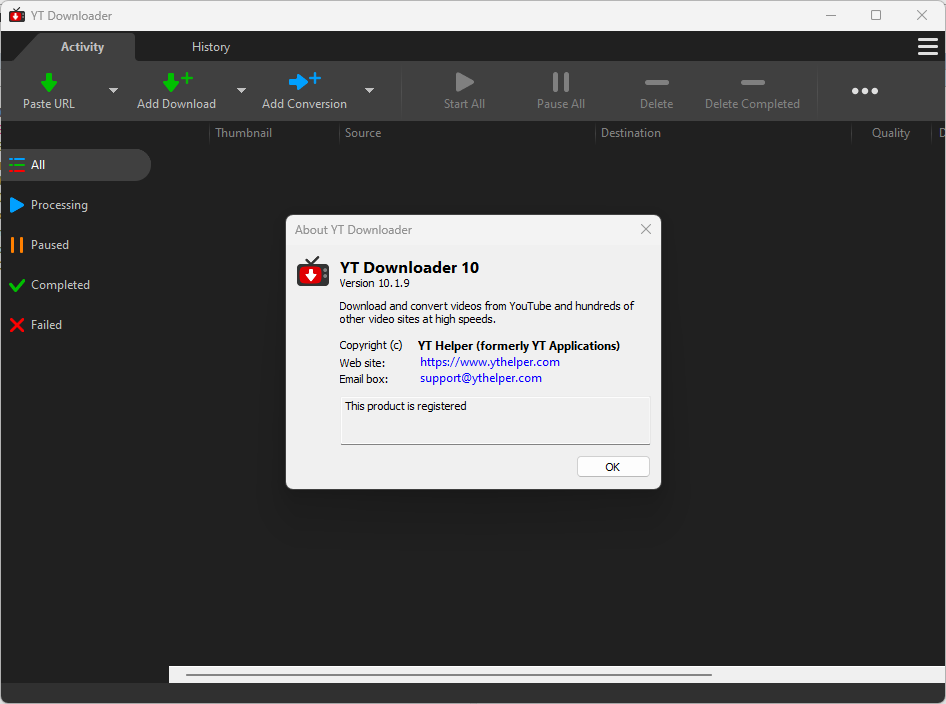Click the Start All play icon
The width and height of the screenshot is (946, 704).
(464, 81)
